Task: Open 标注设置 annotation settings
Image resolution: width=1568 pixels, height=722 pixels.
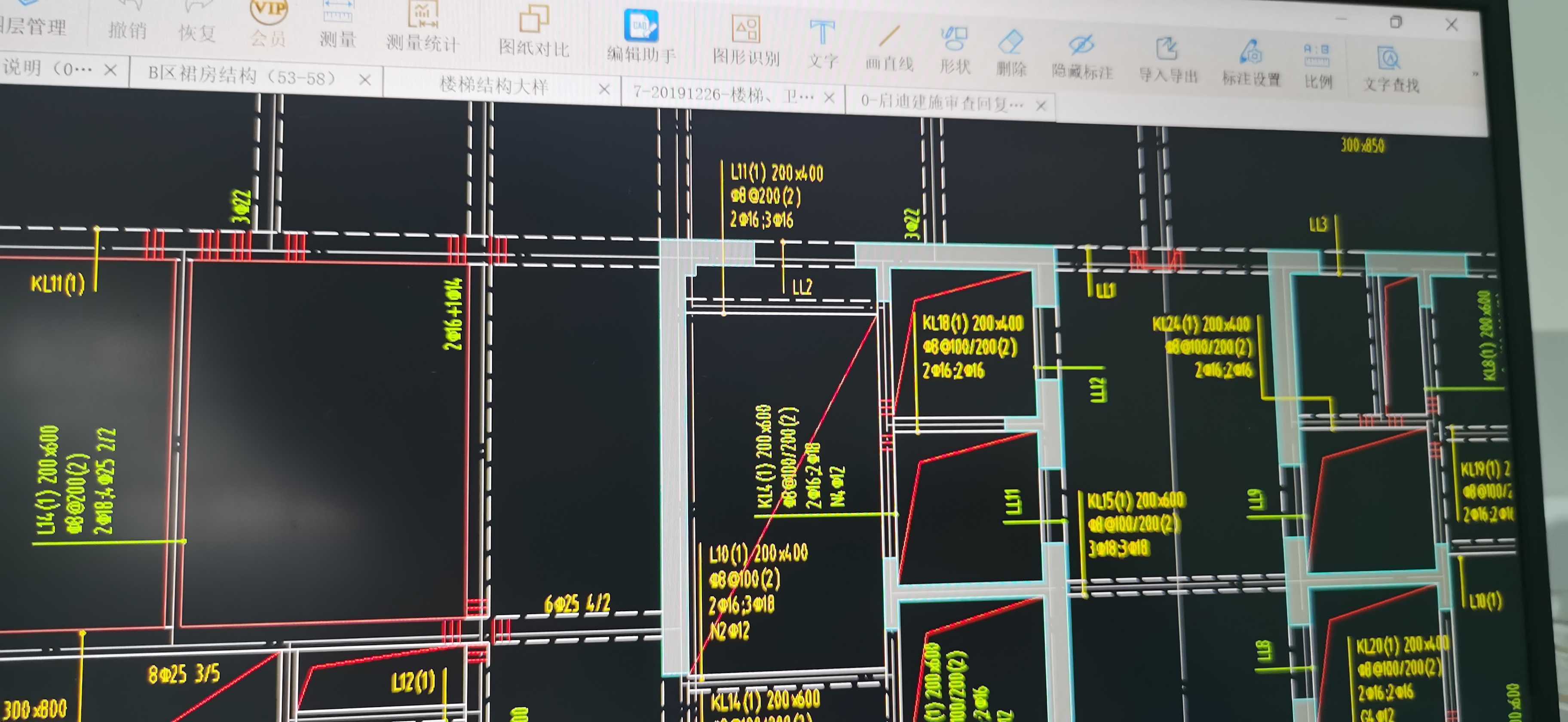Action: pyautogui.click(x=1252, y=64)
